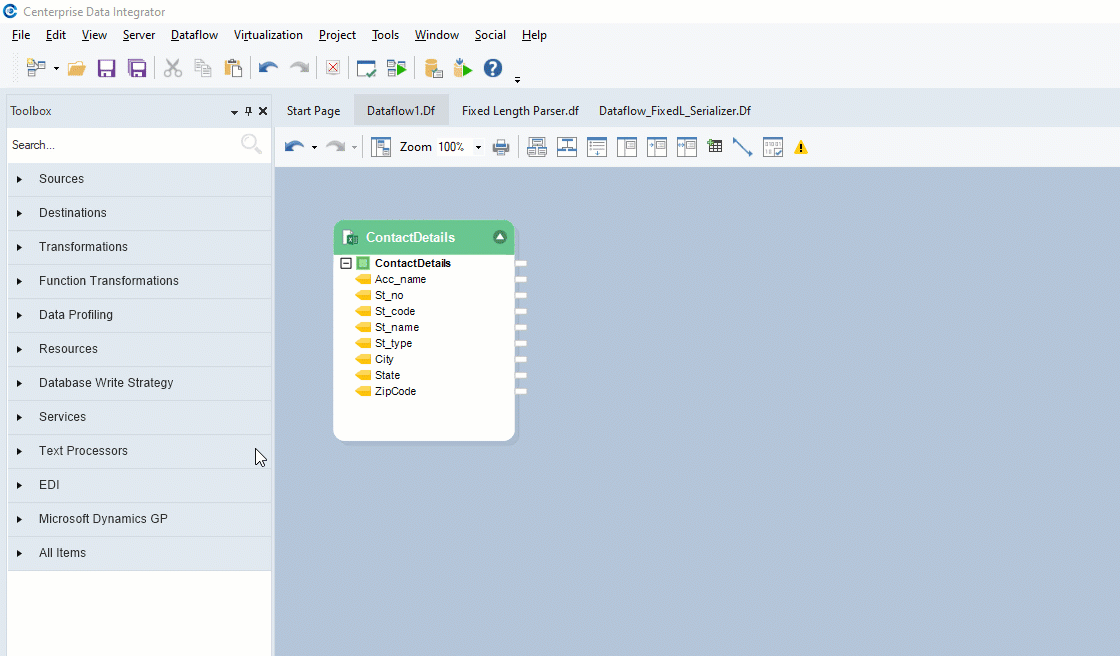Viewport: 1120px width, 656px height.
Task: Collapse the ContactDetails object with header arrow
Action: [500, 237]
